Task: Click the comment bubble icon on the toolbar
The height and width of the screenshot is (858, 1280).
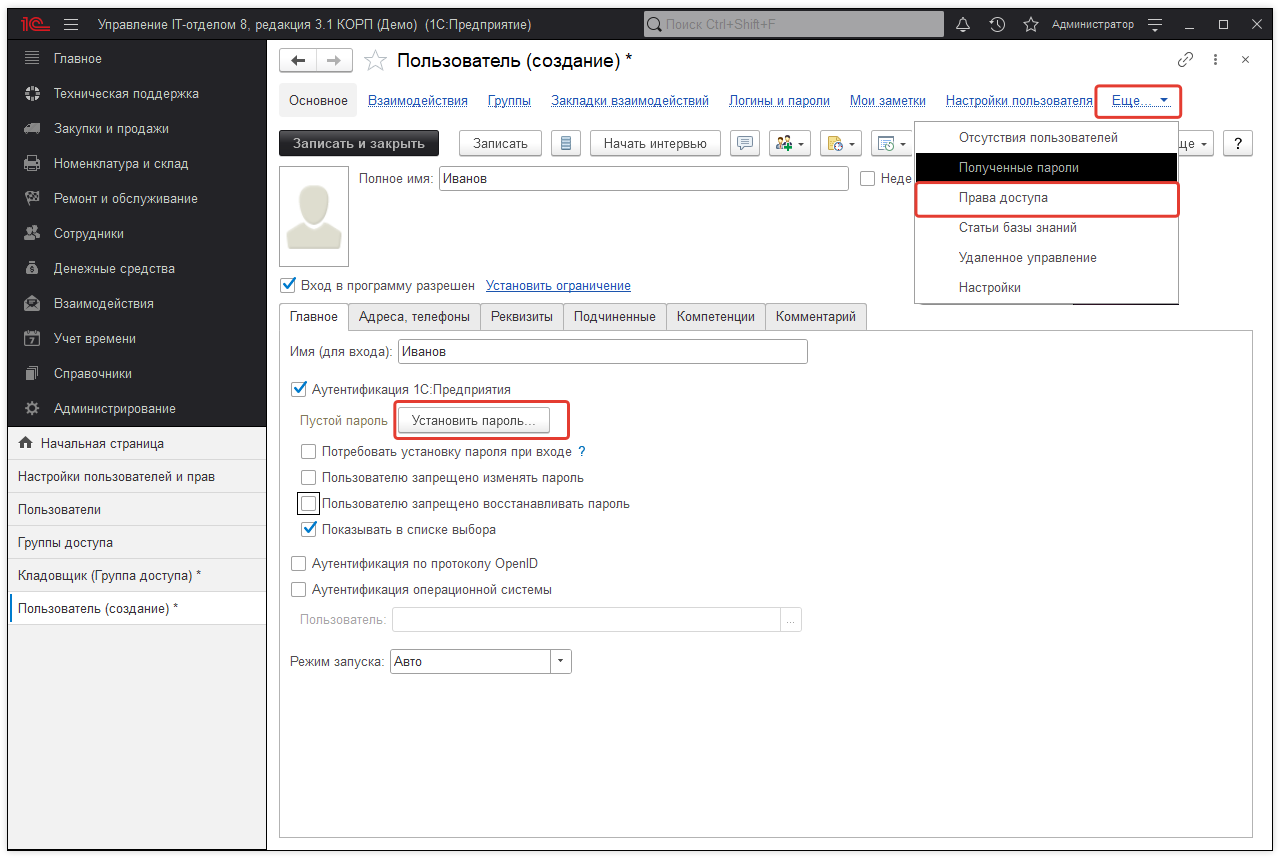Action: coord(744,143)
